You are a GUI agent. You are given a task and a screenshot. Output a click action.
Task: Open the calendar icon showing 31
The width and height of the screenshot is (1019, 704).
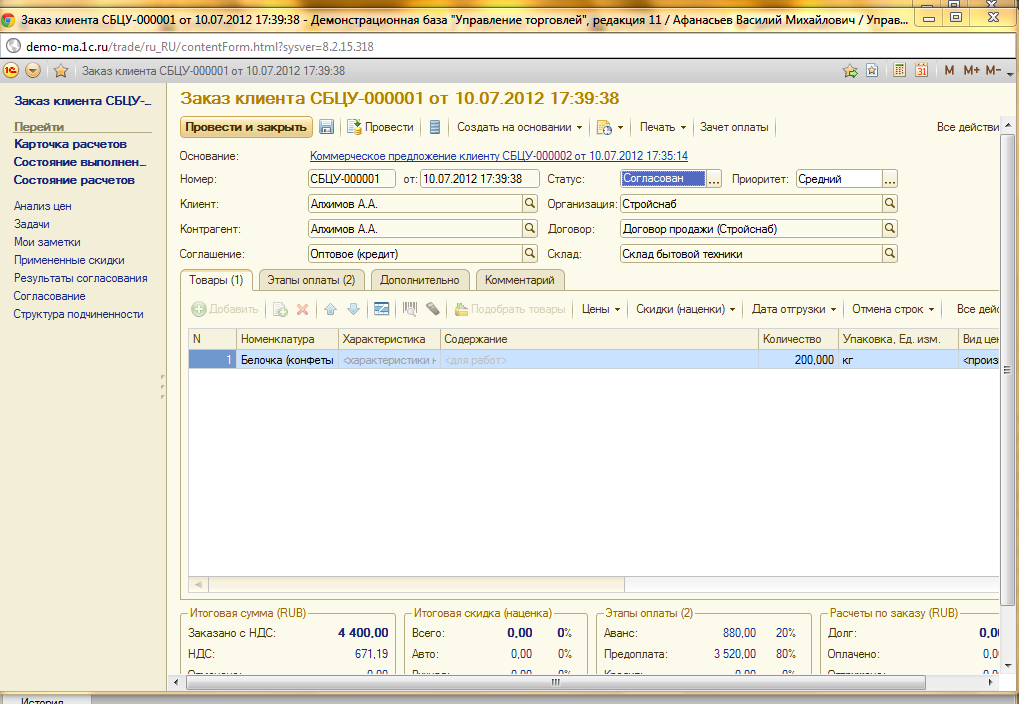point(922,70)
